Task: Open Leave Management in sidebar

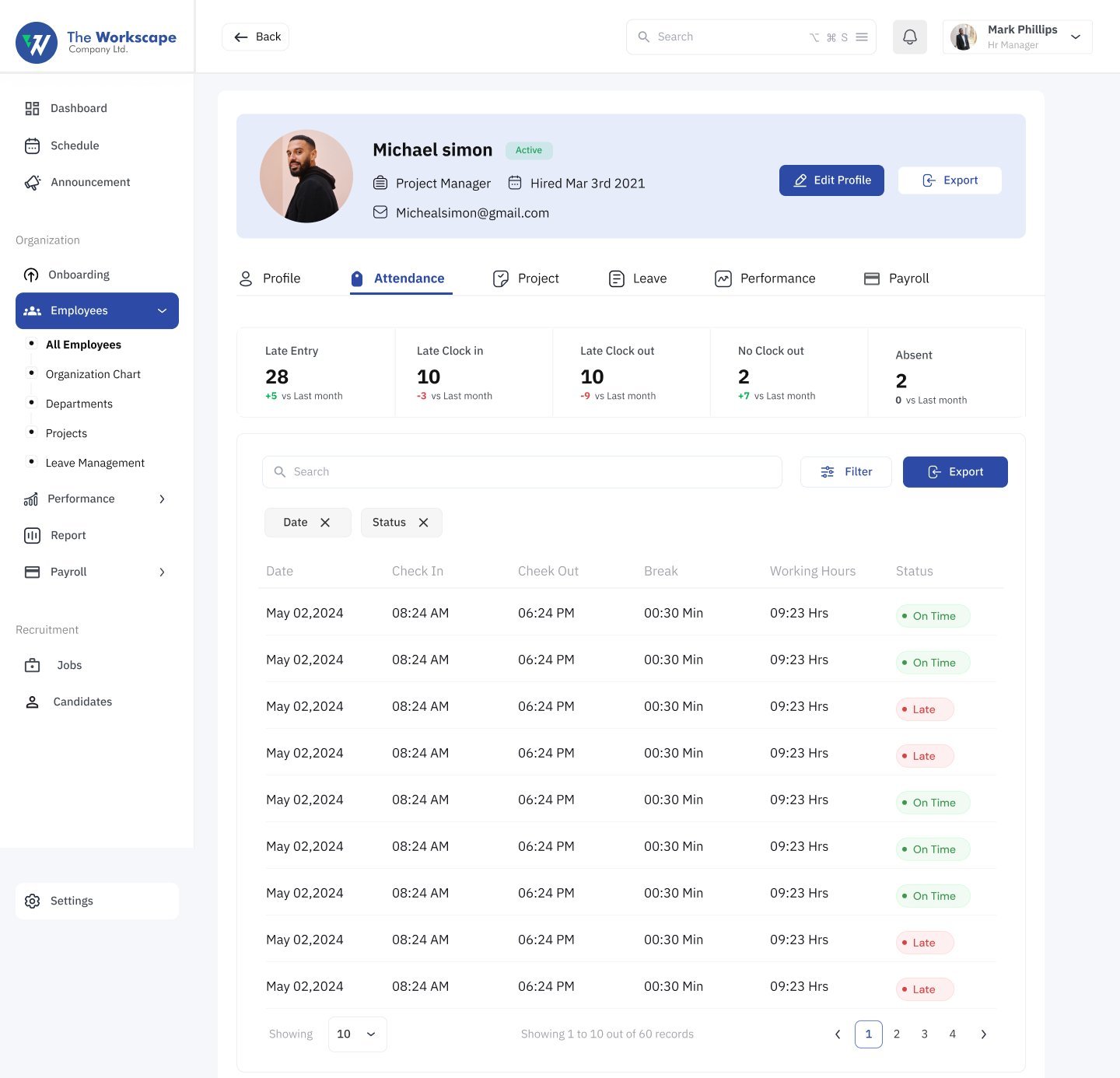Action: [95, 463]
